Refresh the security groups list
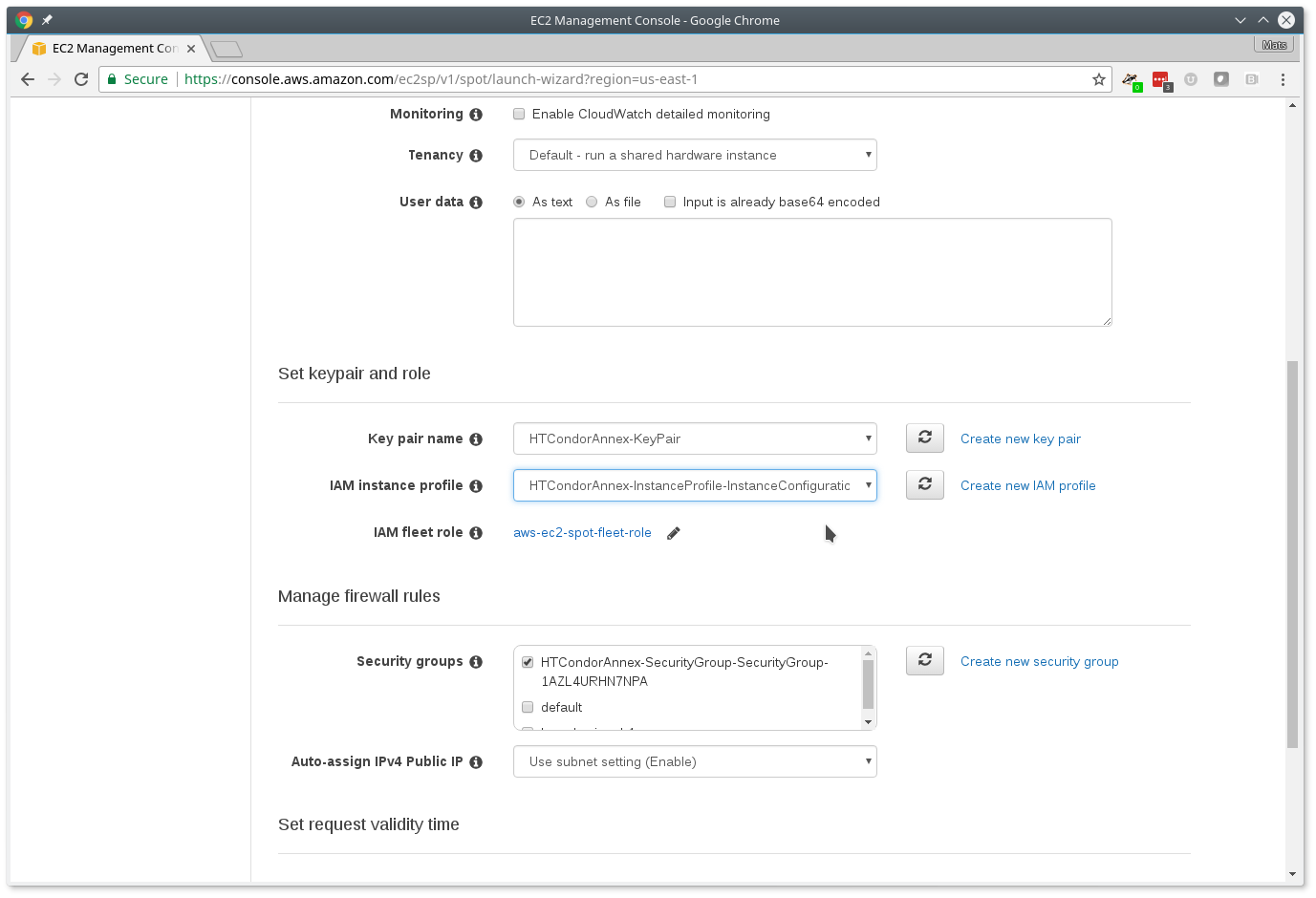 (x=925, y=661)
